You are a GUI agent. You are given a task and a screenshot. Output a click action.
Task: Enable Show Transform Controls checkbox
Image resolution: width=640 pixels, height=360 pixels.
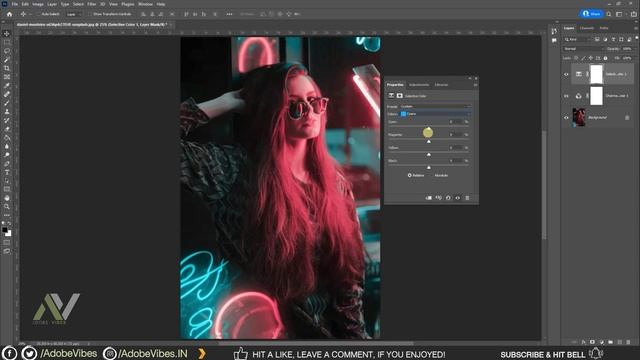point(90,14)
